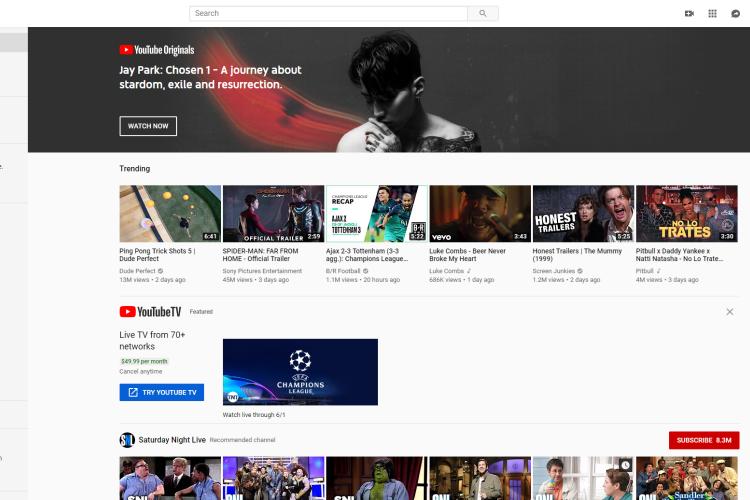Open the B/R Football channel link
750x500 pixels.
point(343,271)
